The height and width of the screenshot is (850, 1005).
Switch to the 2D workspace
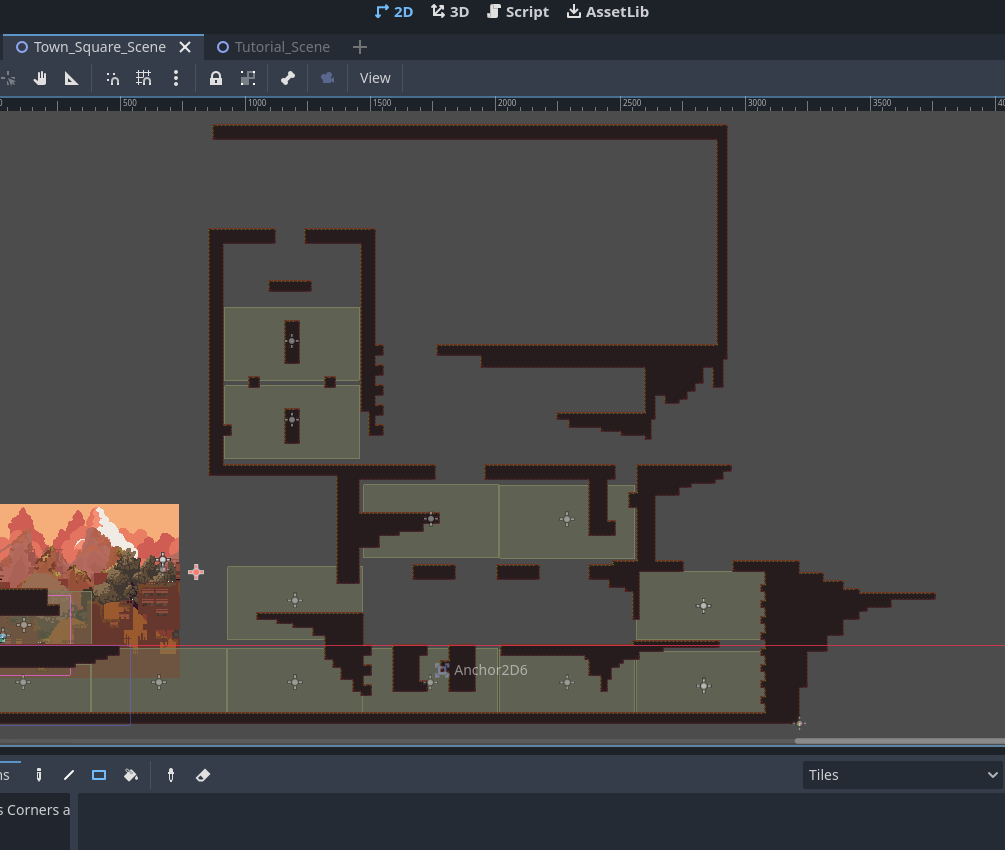click(x=394, y=12)
